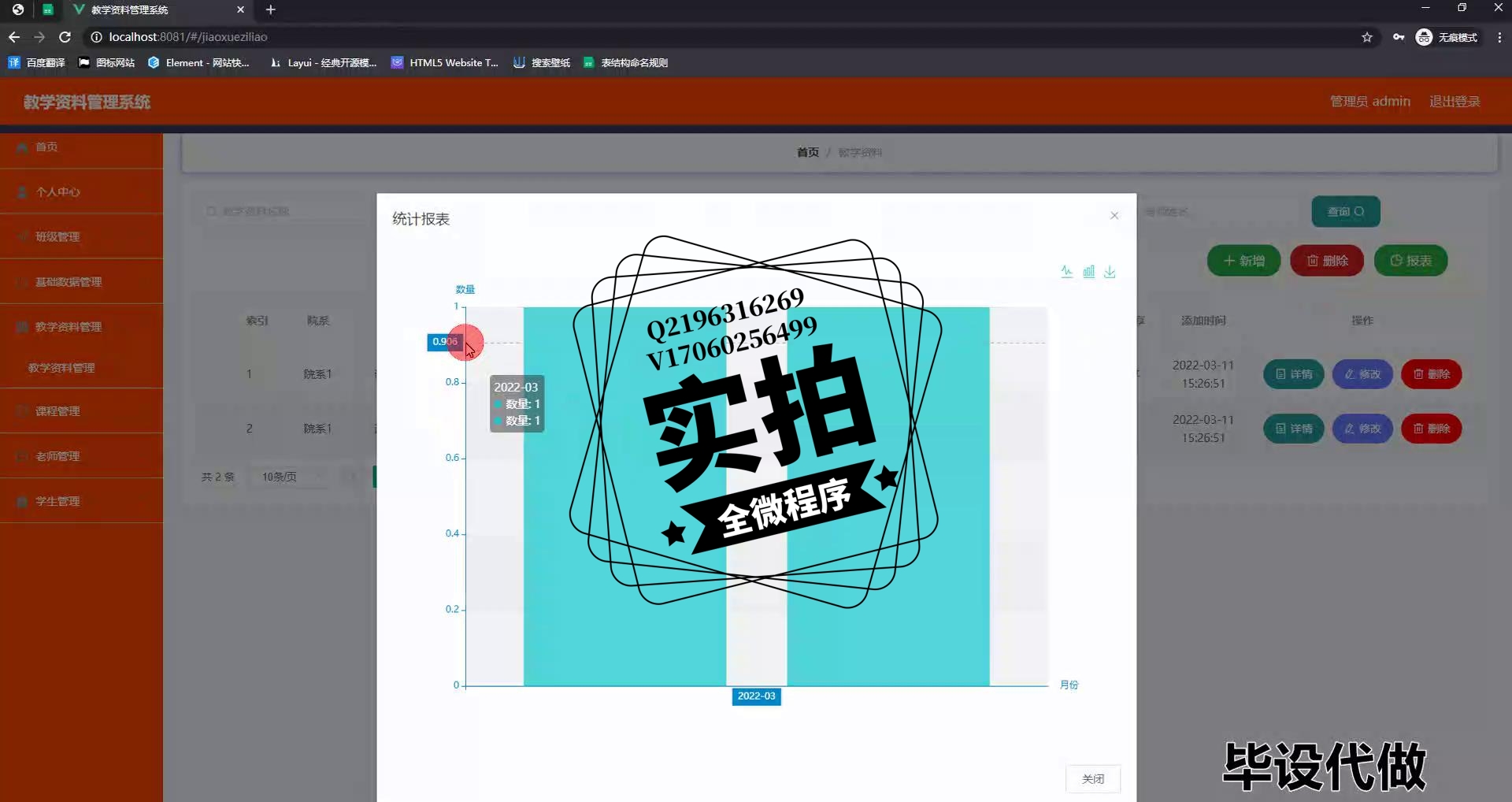Expand 基础数据管理 sidebar menu
The width and height of the screenshot is (1512, 802).
81,282
